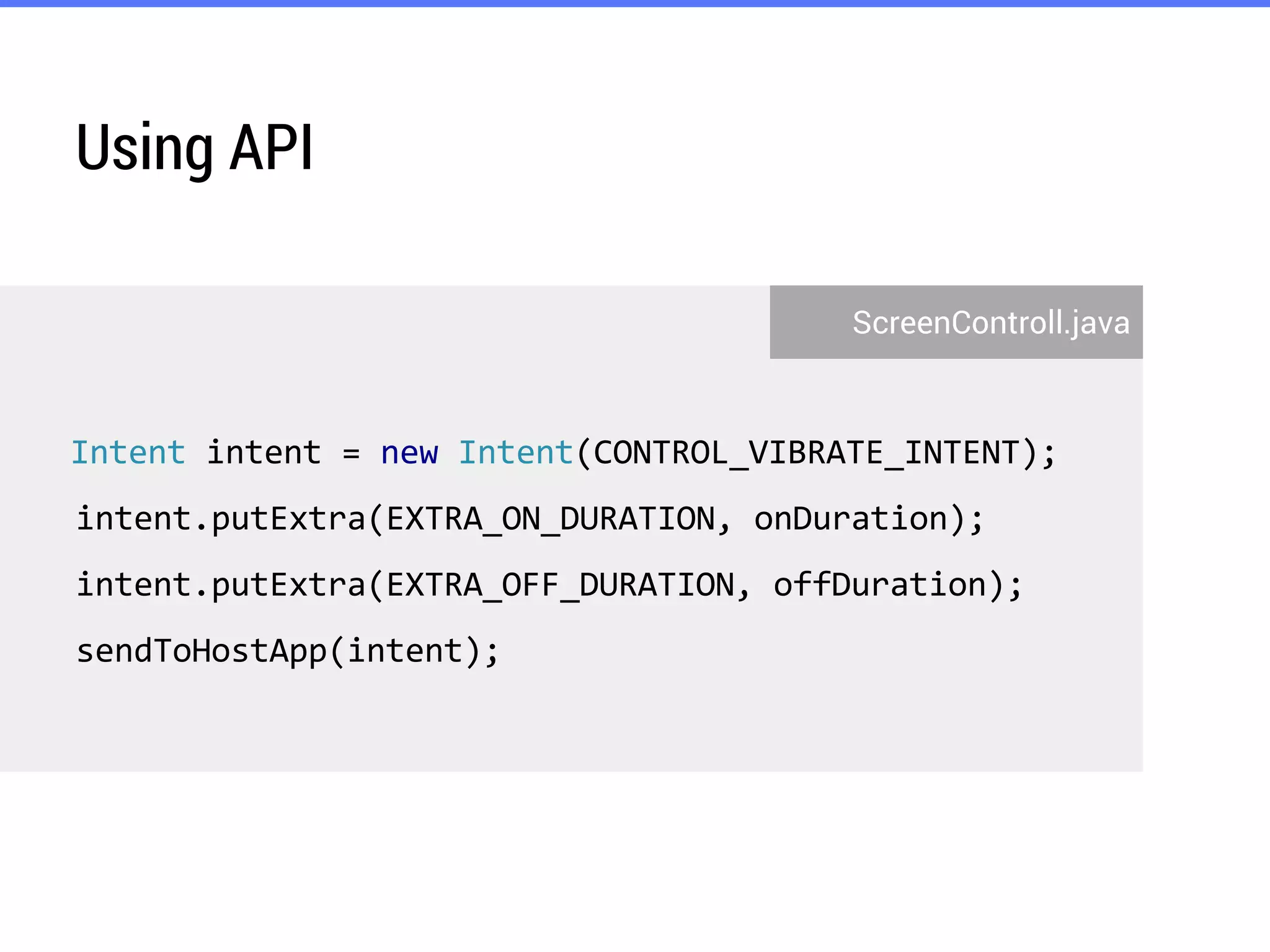This screenshot has width=1270, height=952.
Task: Click the CONTROL_VIBRATE_INTENT constant
Action: point(807,452)
